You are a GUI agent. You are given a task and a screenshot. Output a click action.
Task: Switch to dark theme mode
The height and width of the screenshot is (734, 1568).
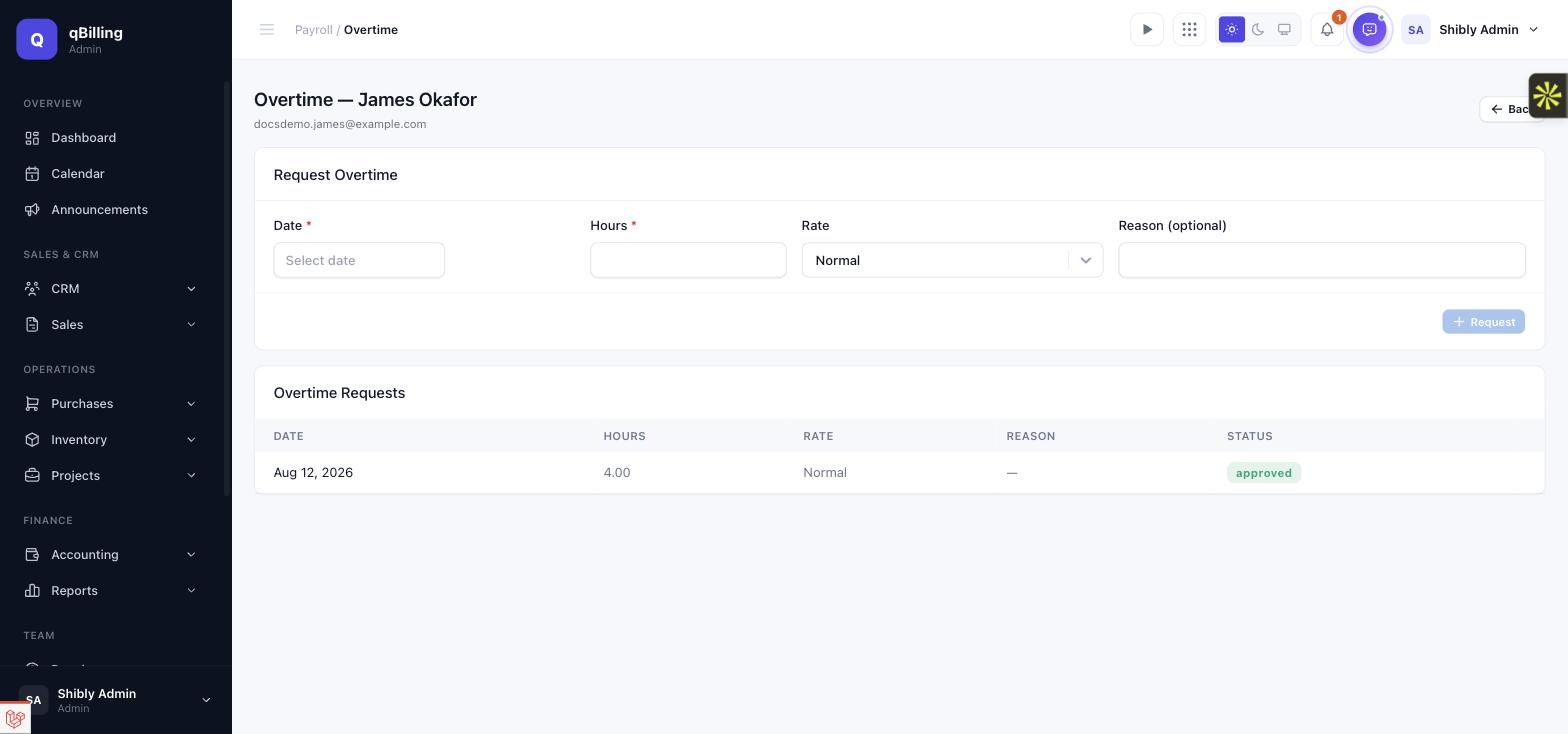point(1258,30)
